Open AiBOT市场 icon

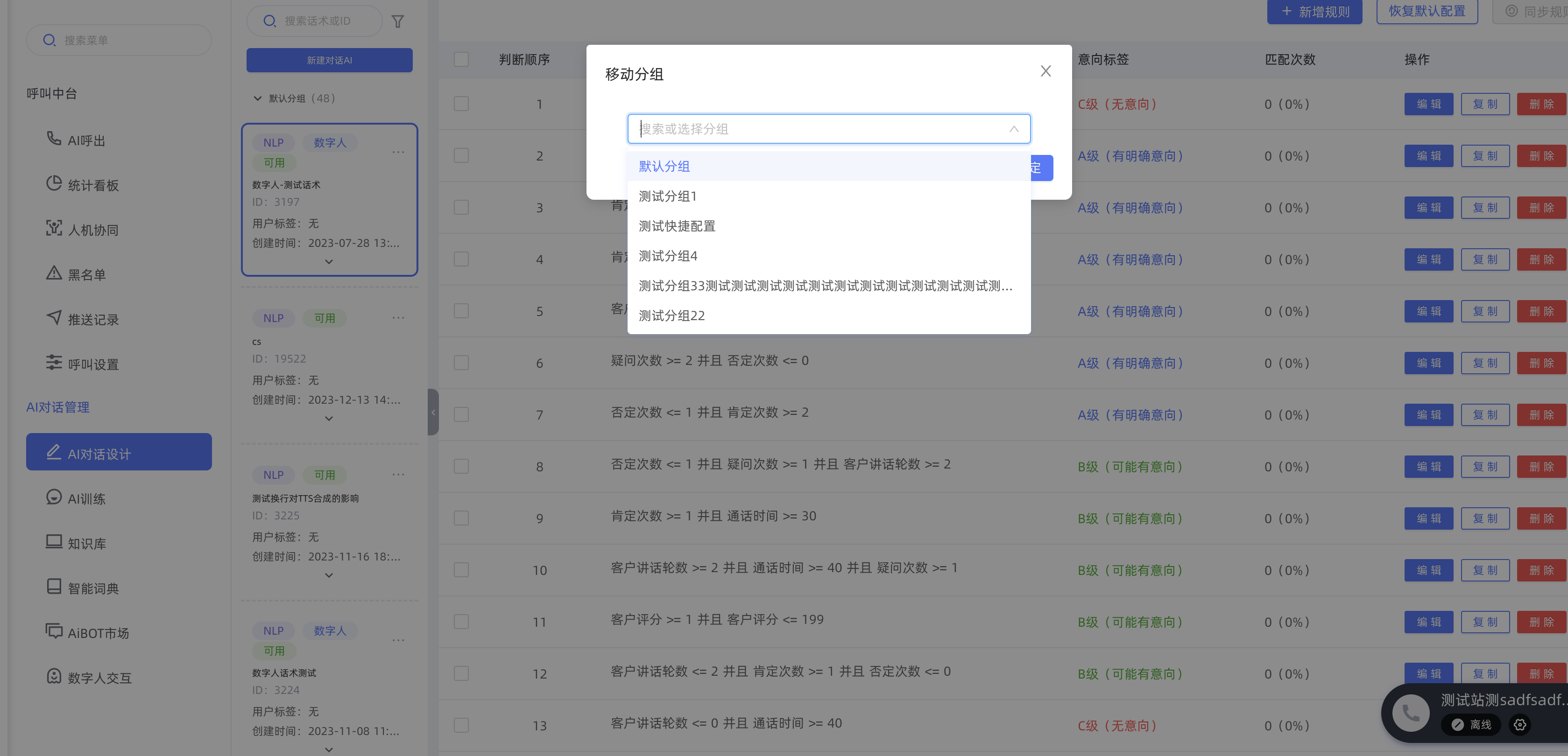click(54, 631)
